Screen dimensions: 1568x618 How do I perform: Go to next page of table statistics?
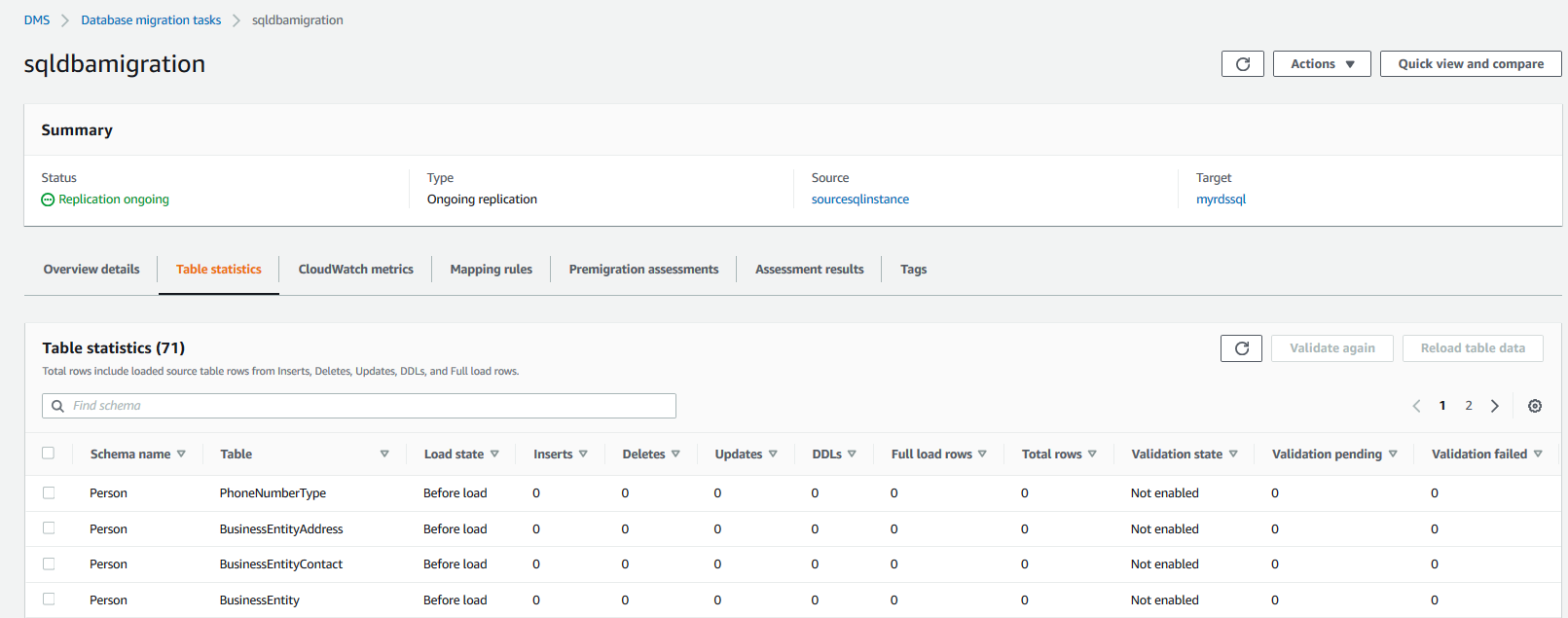click(x=1494, y=406)
